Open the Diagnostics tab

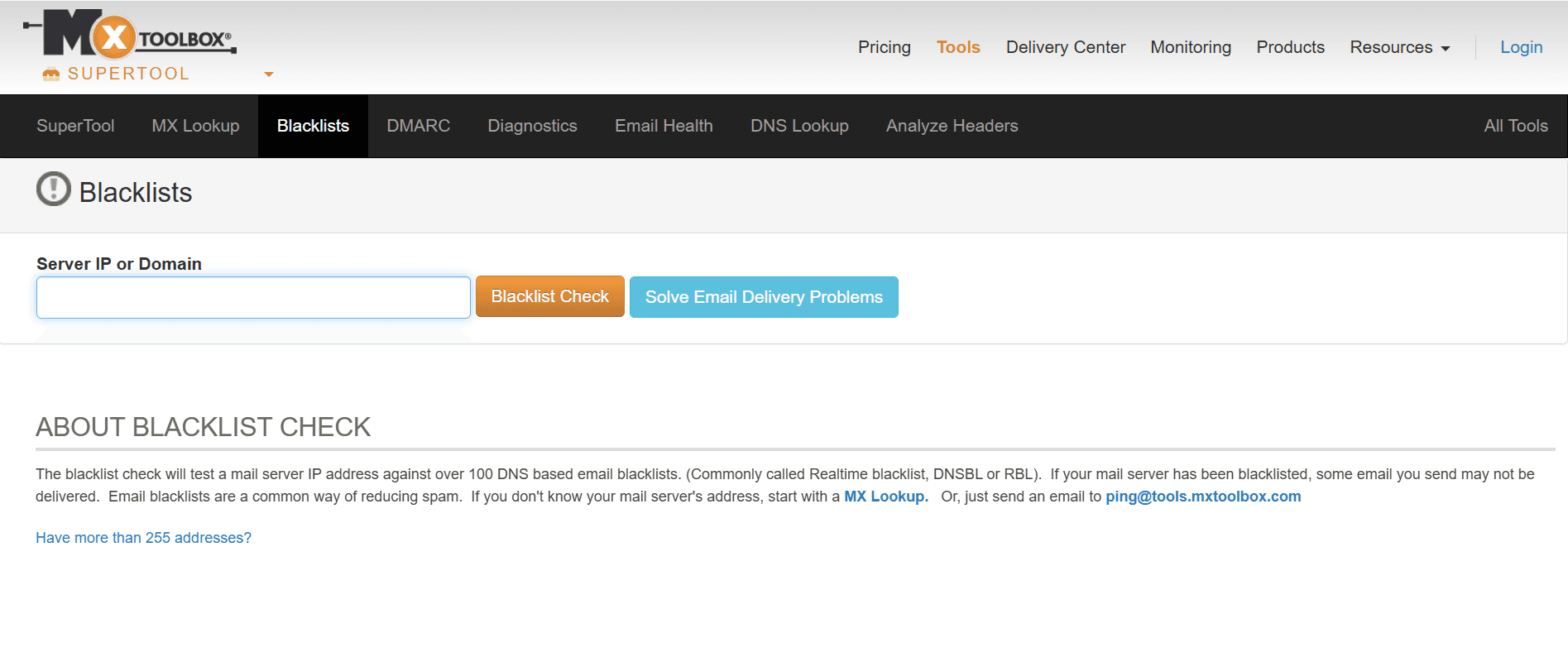(x=532, y=126)
